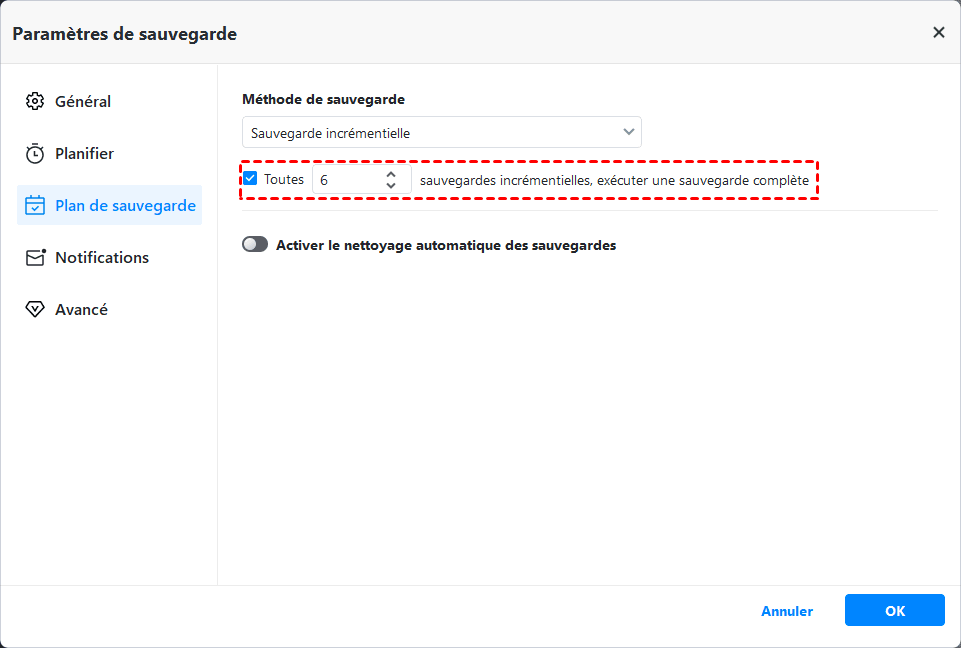Click the Avancé diamond icon
Image resolution: width=961 pixels, height=648 pixels.
coord(35,309)
